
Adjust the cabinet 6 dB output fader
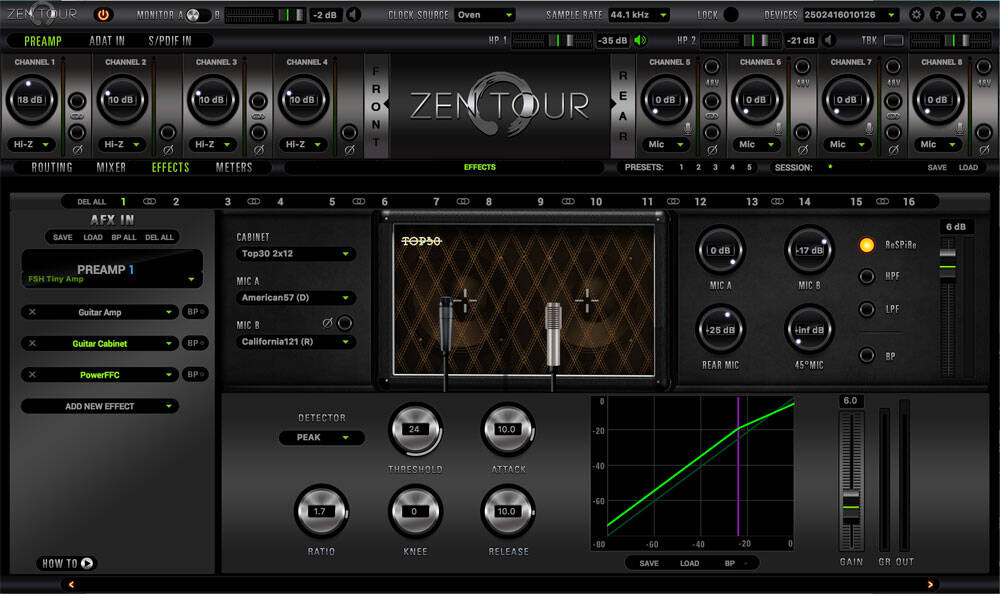(948, 265)
